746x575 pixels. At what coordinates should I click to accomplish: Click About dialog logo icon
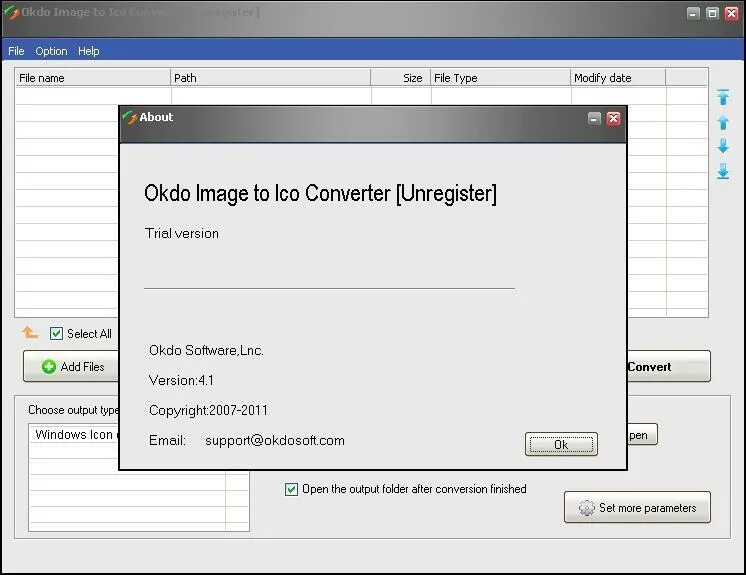129,117
